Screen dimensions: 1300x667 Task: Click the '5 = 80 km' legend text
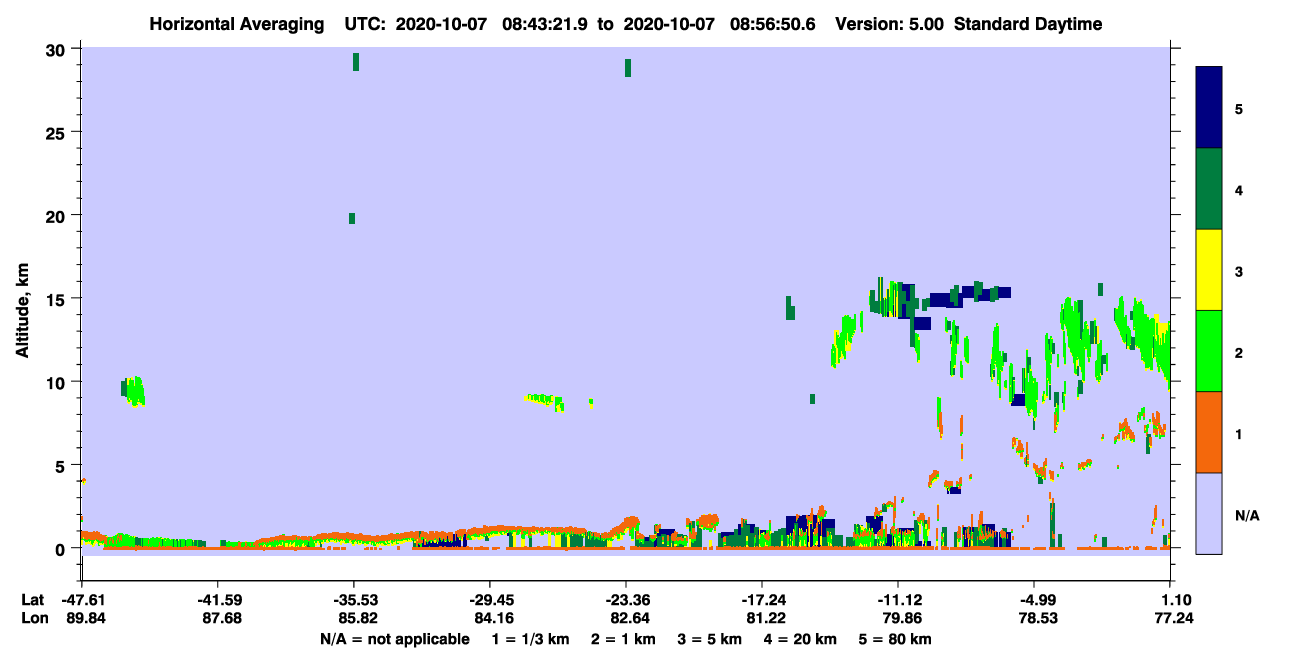click(895, 639)
